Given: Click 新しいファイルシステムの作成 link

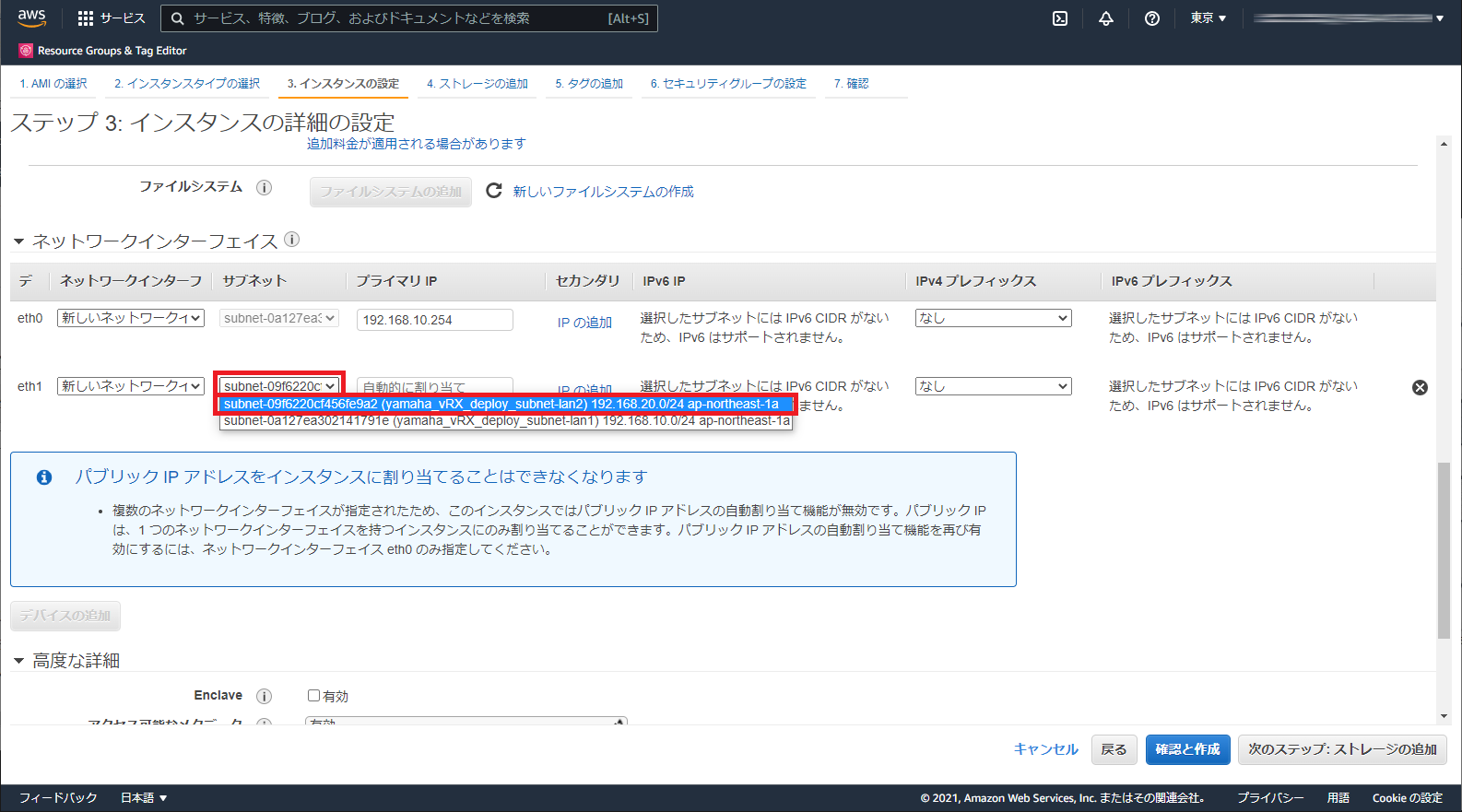Looking at the screenshot, I should [603, 192].
